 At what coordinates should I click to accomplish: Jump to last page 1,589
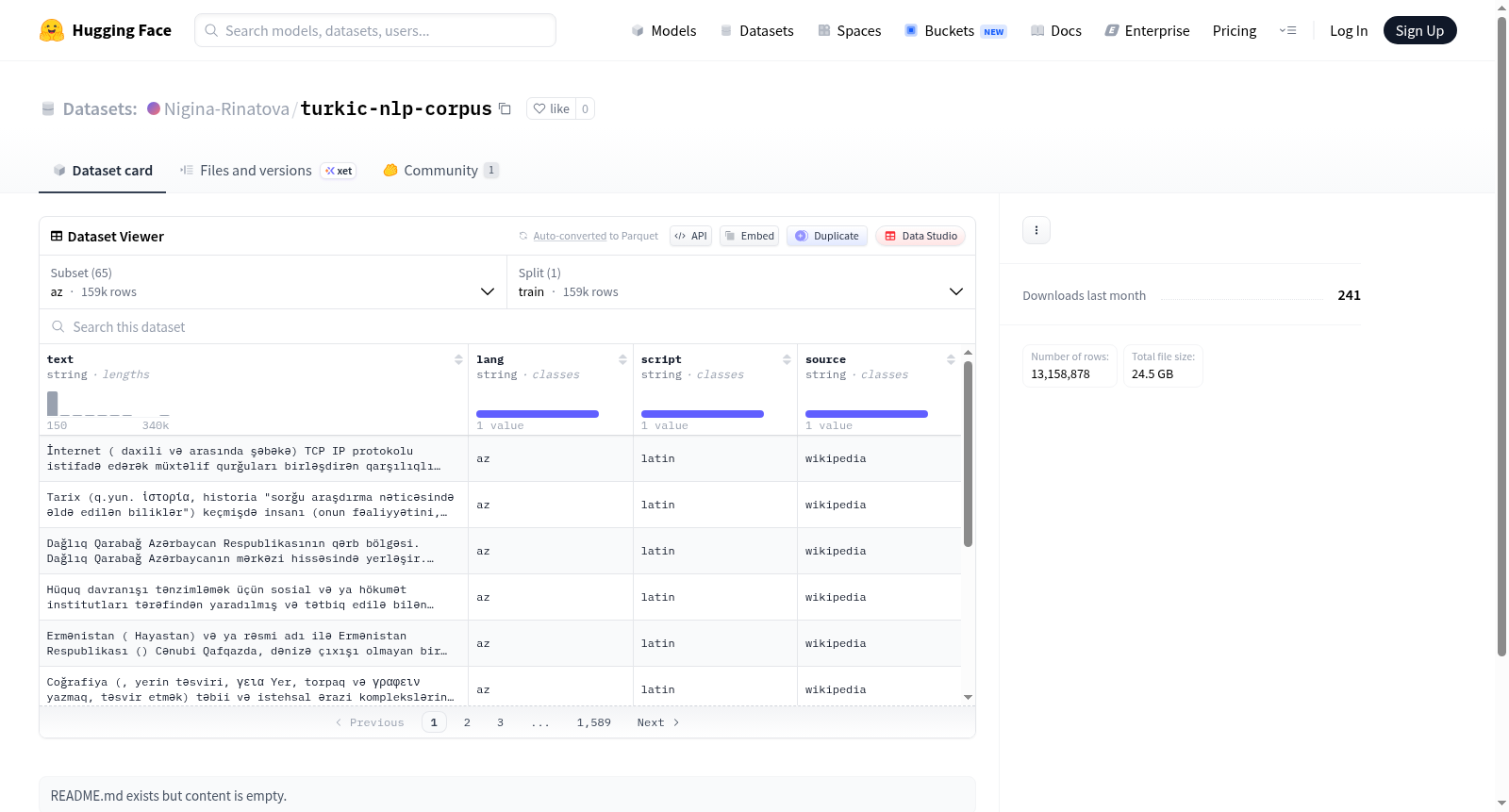[x=594, y=722]
